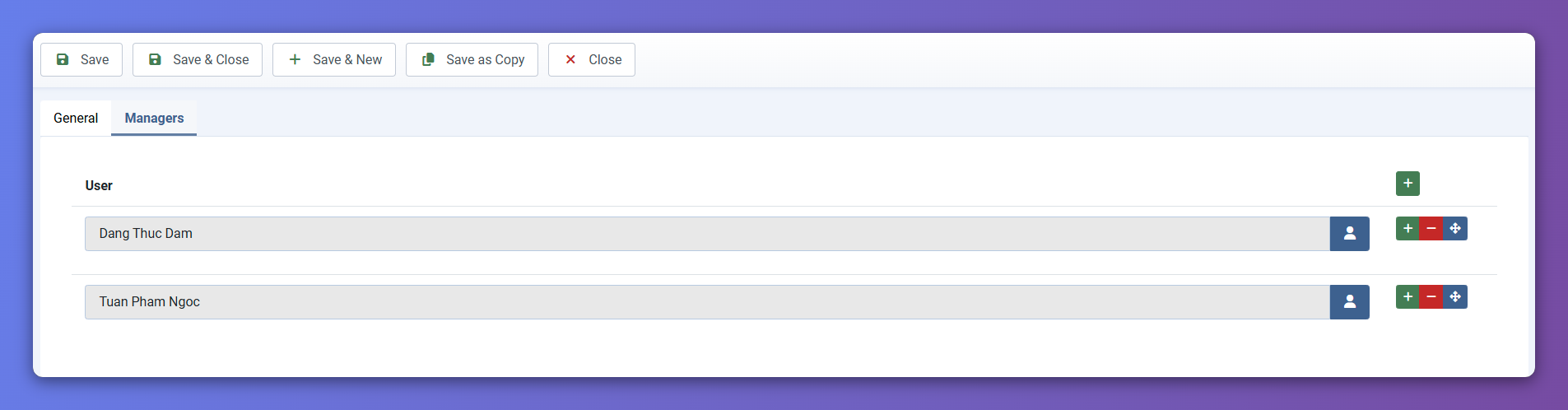Screen dimensions: 1568x410
Task: Remove the Tuan Pham Ngoc row
Action: pos(1431,297)
